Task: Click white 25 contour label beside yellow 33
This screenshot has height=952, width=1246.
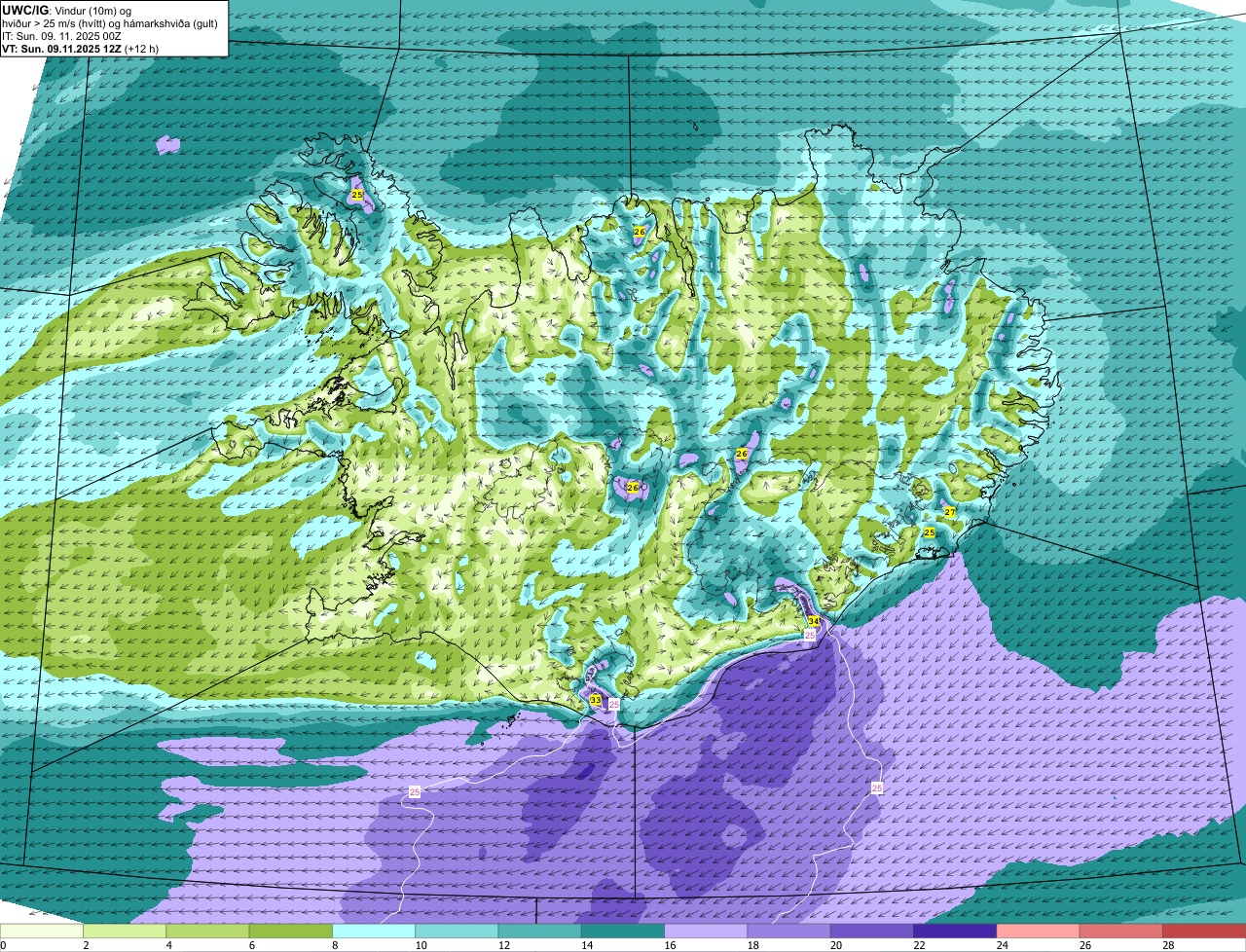Action: click(x=614, y=704)
